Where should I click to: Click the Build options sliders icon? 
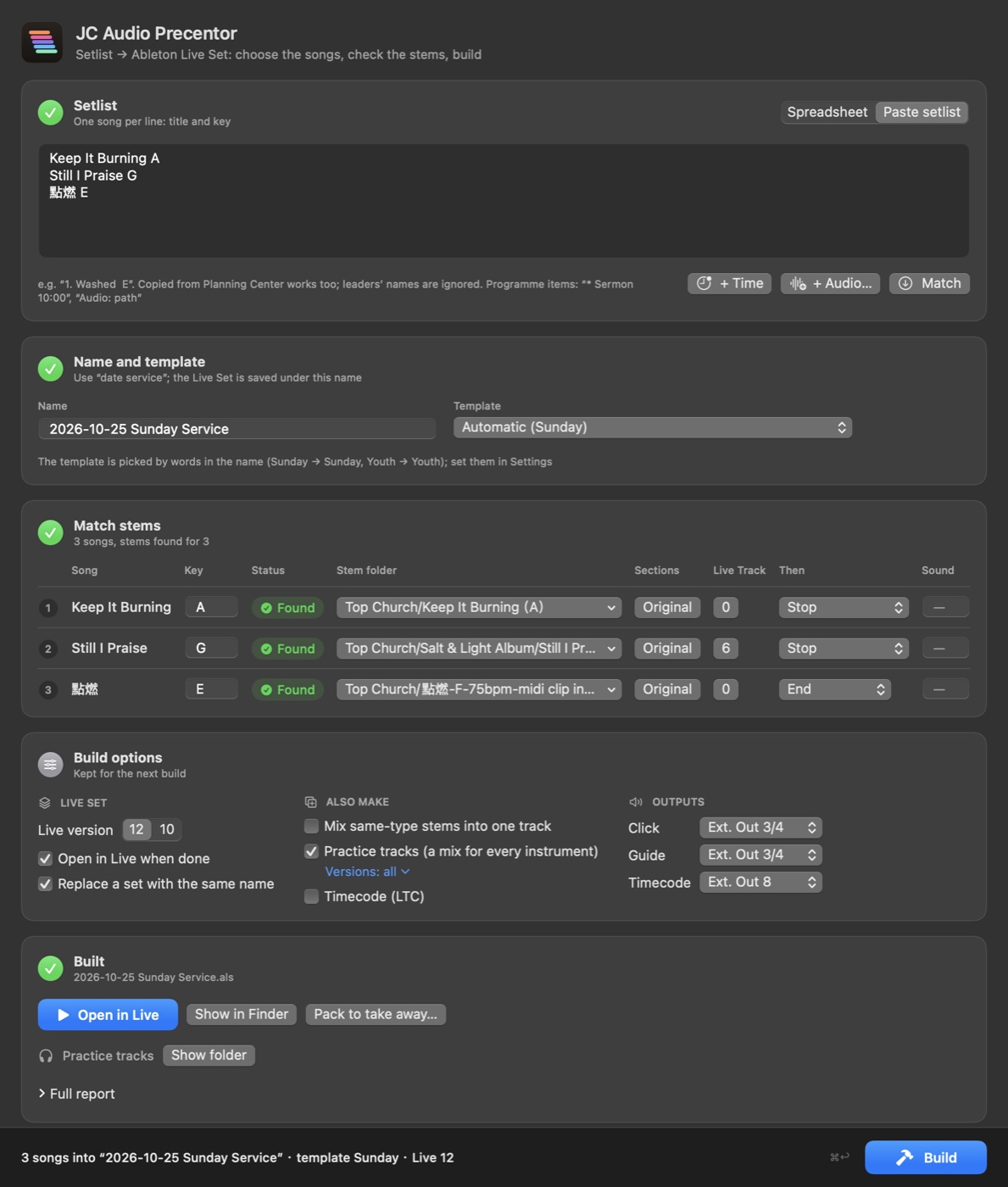tap(50, 765)
